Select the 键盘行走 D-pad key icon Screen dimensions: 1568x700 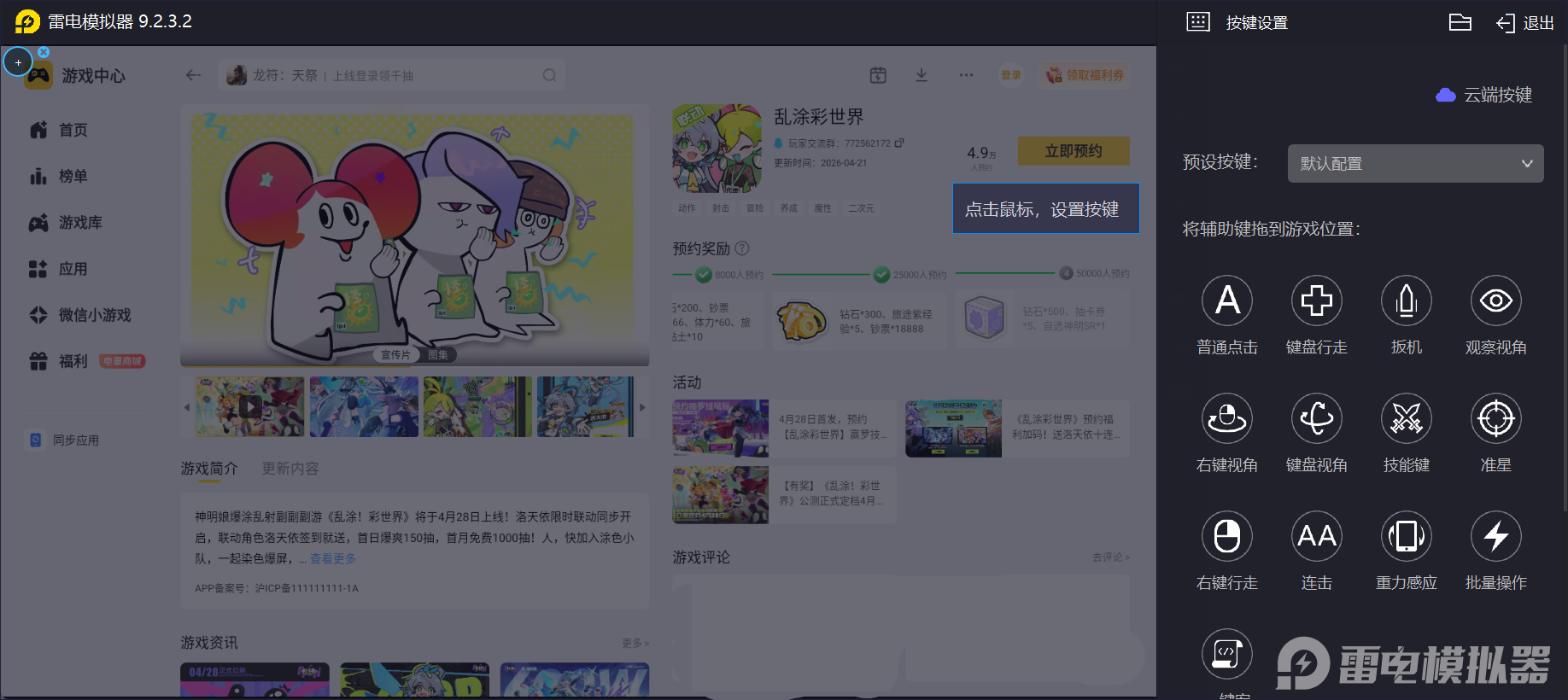tap(1317, 300)
